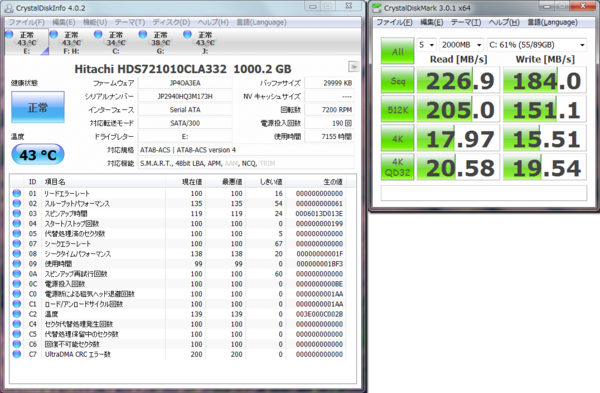This screenshot has width=600, height=393.
Task: Click status orb of C7 UltraDMA CRC row
Action: coord(16,354)
